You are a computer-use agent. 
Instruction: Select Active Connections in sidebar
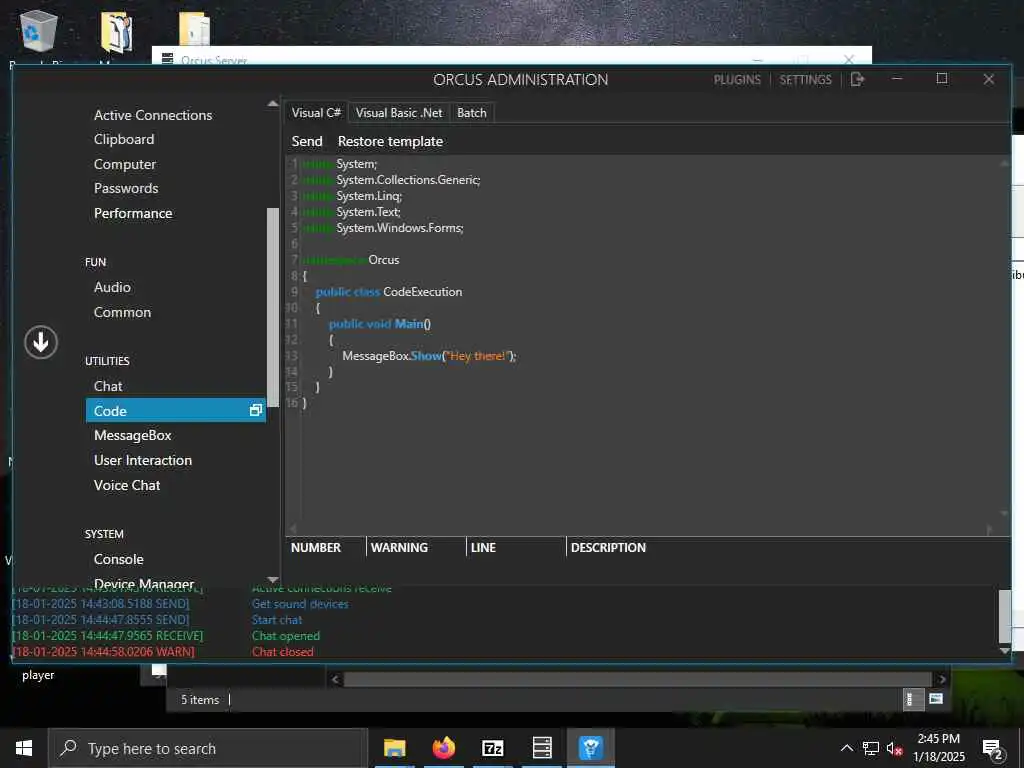point(153,115)
